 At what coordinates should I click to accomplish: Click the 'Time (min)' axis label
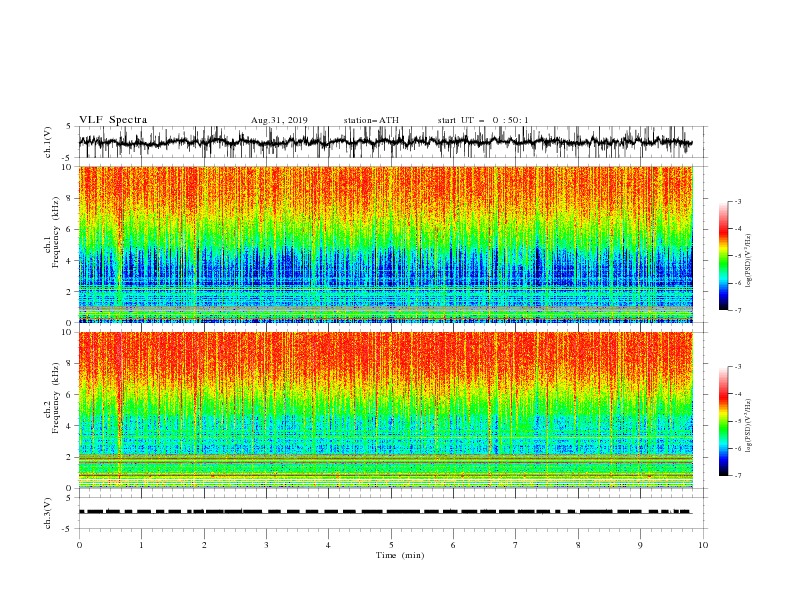tap(400, 555)
